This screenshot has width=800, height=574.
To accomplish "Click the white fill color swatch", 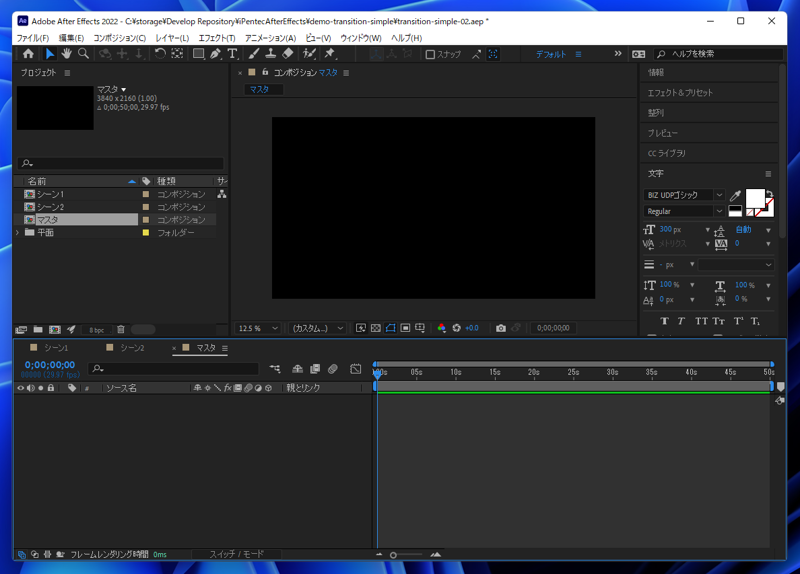I will click(754, 198).
